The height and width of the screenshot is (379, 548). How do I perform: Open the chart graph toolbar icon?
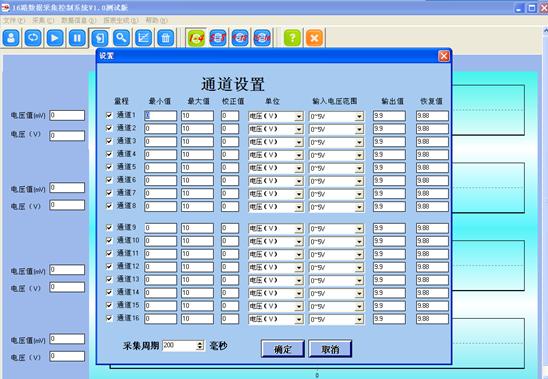[x=144, y=38]
